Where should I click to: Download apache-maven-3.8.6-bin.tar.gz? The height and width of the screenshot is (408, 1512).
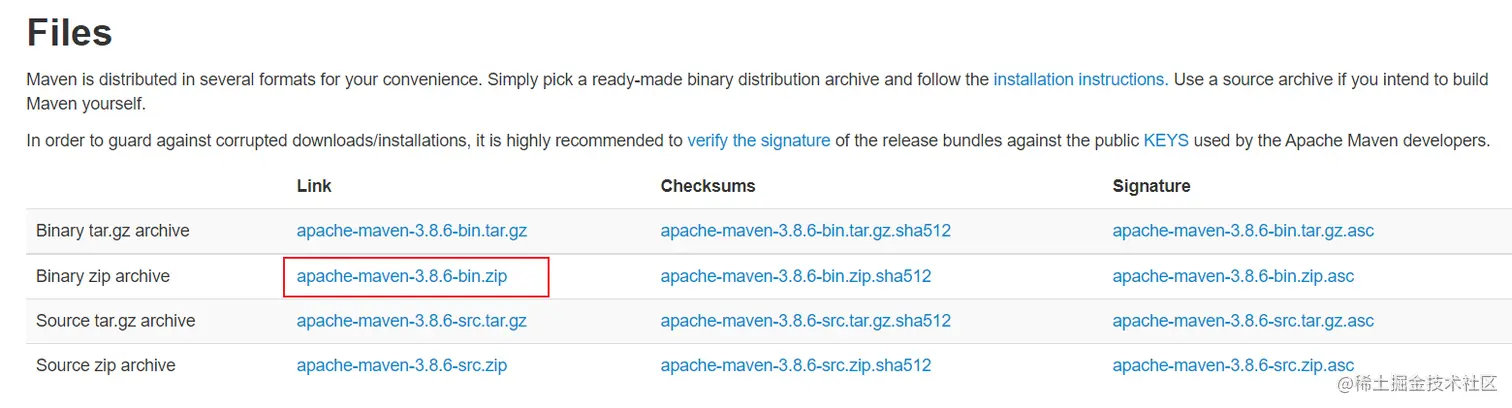click(411, 231)
